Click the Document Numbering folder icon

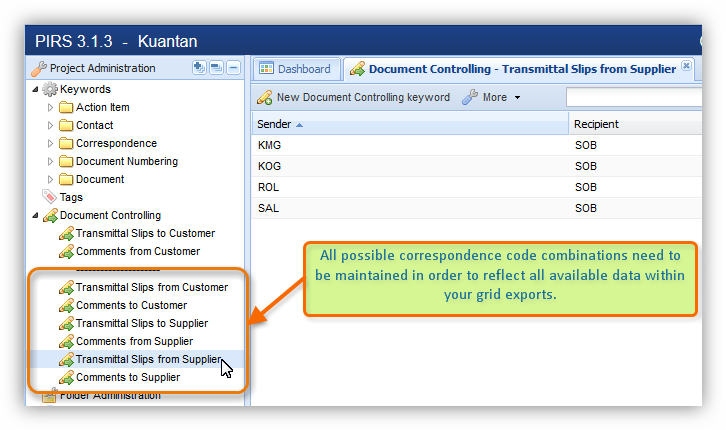66,162
